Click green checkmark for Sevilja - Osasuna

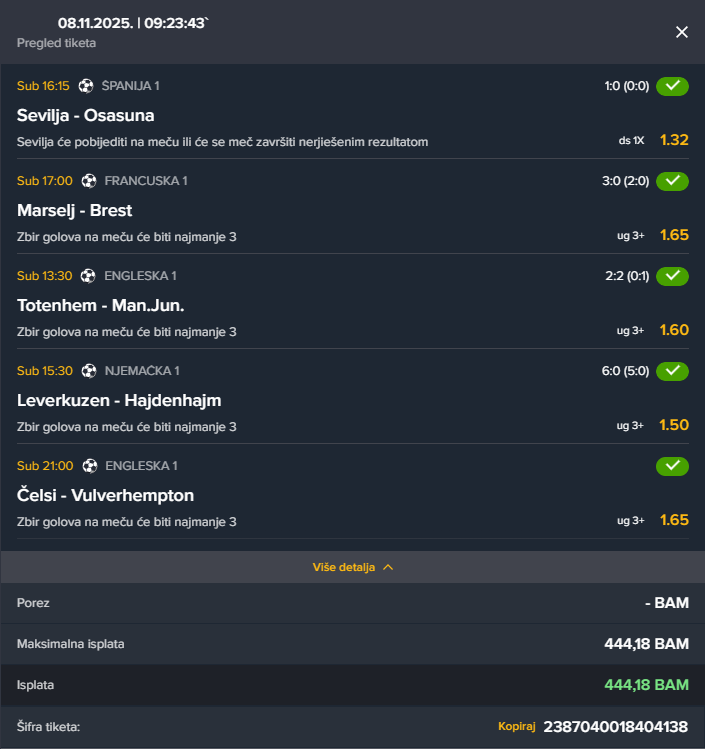672,86
